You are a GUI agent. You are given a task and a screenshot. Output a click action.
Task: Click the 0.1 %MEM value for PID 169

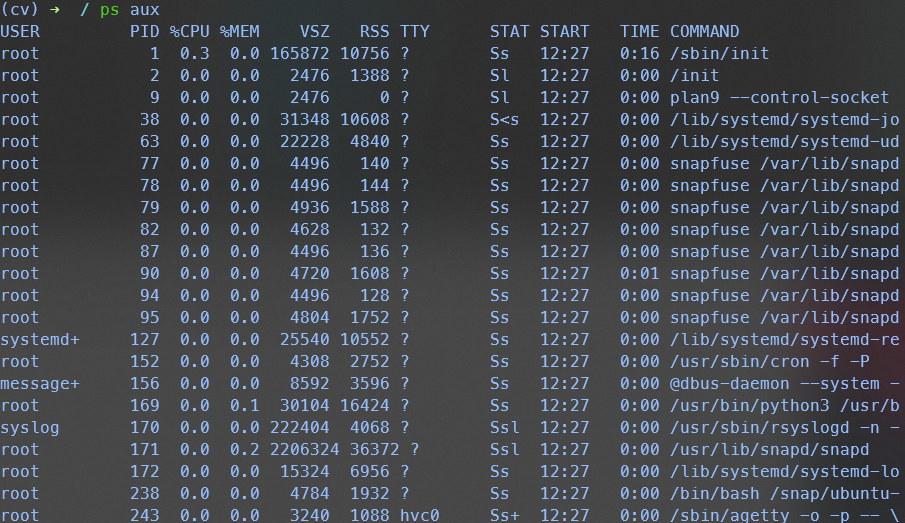(245, 405)
